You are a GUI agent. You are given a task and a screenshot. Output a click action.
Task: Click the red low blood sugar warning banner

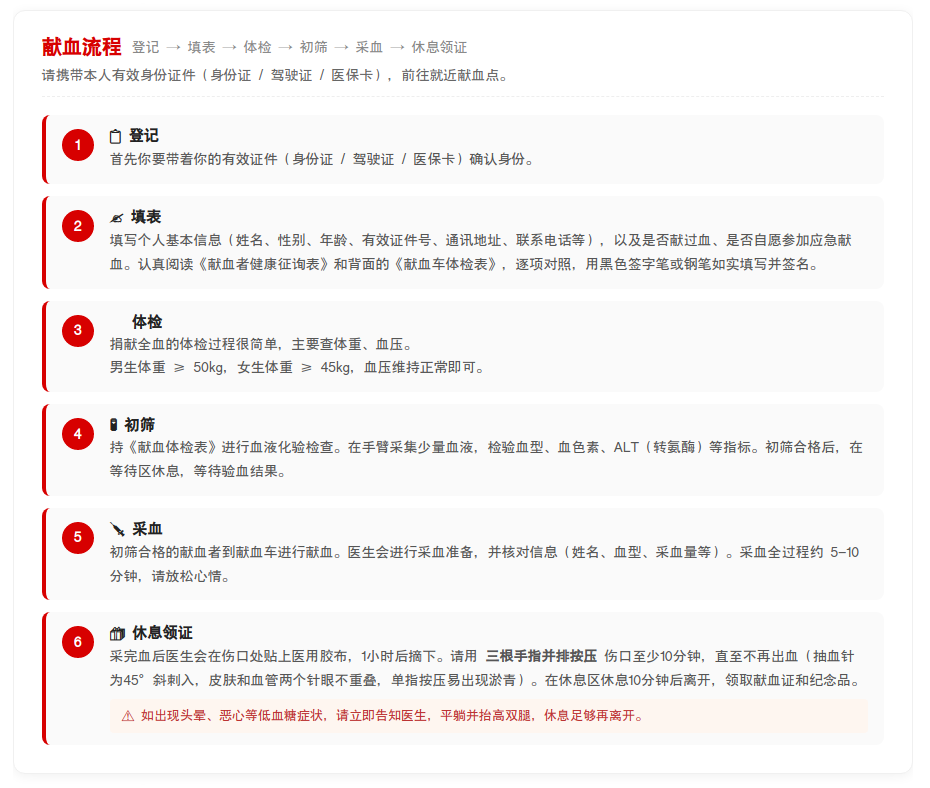pyautogui.click(x=489, y=716)
